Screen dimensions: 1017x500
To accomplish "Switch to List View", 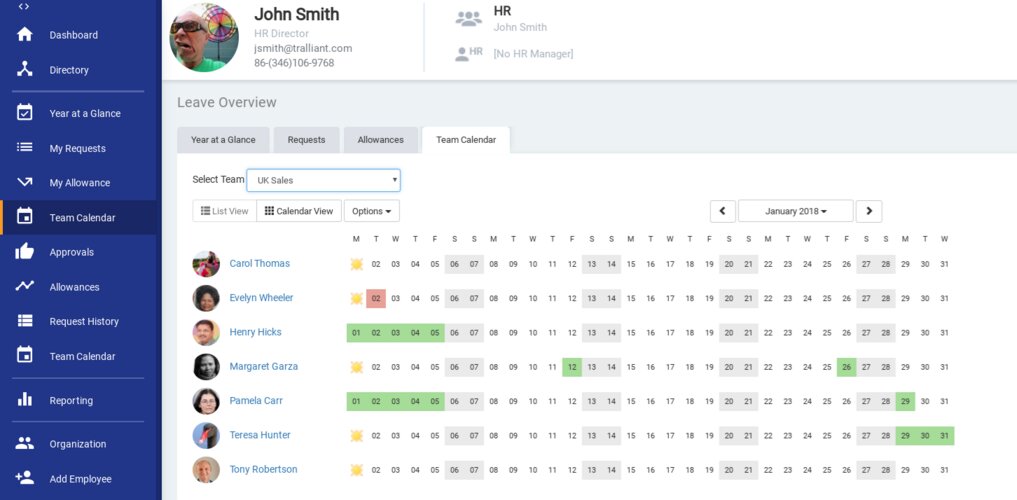I will click(224, 211).
